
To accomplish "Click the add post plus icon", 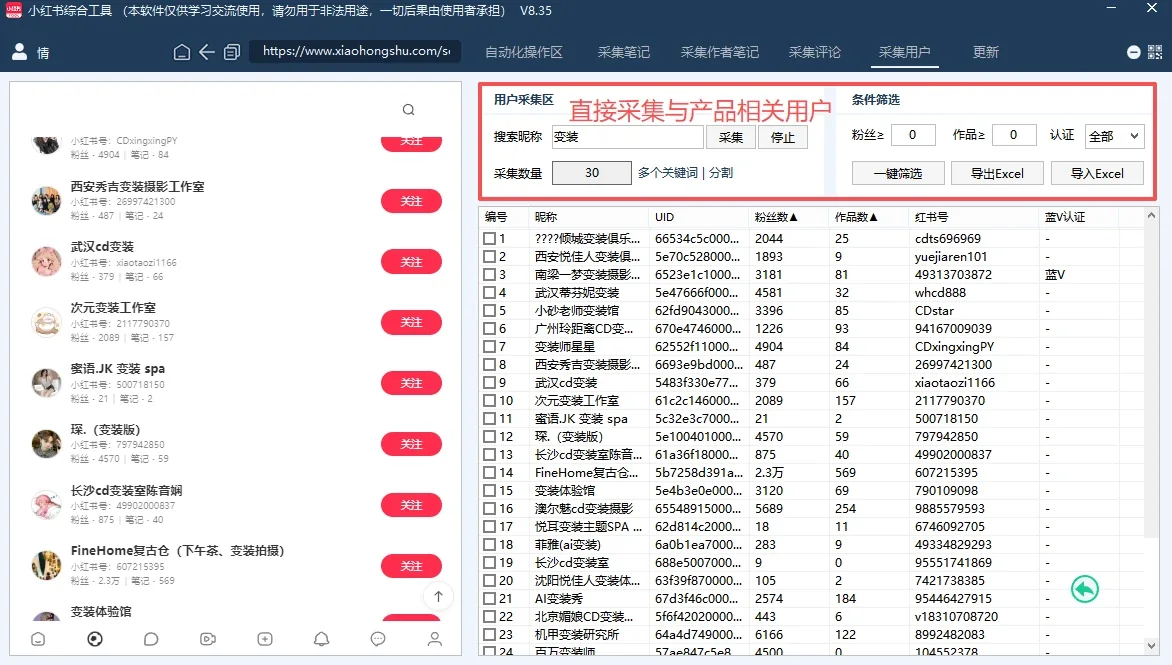I will (265, 639).
